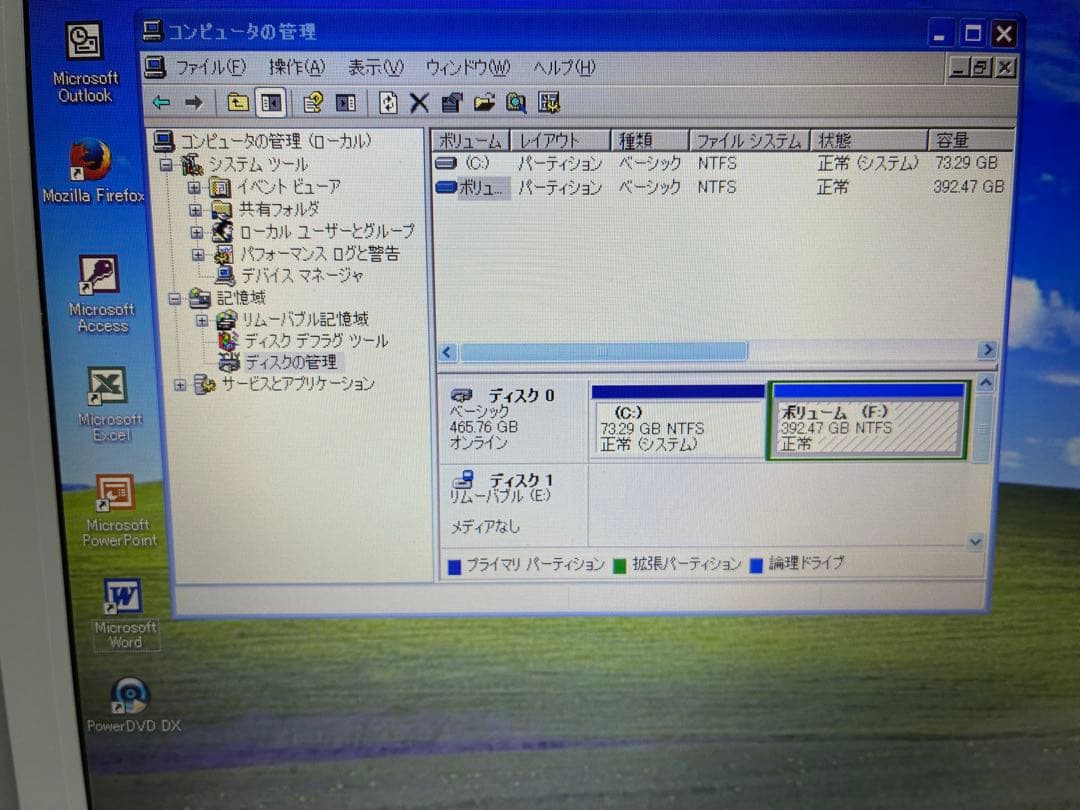Image resolution: width=1080 pixels, height=810 pixels.
Task: Open the 操作(A) menu
Action: coord(295,68)
